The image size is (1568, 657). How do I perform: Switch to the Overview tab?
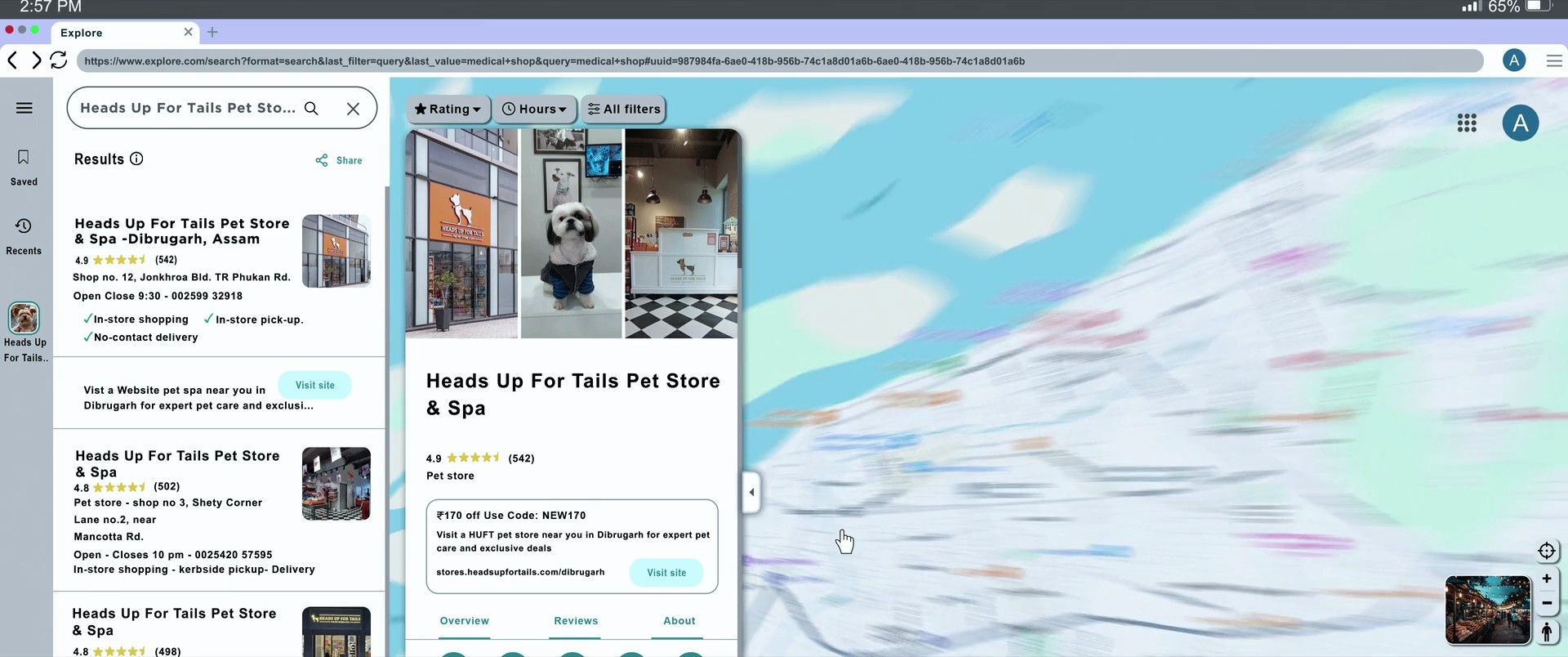coord(464,621)
